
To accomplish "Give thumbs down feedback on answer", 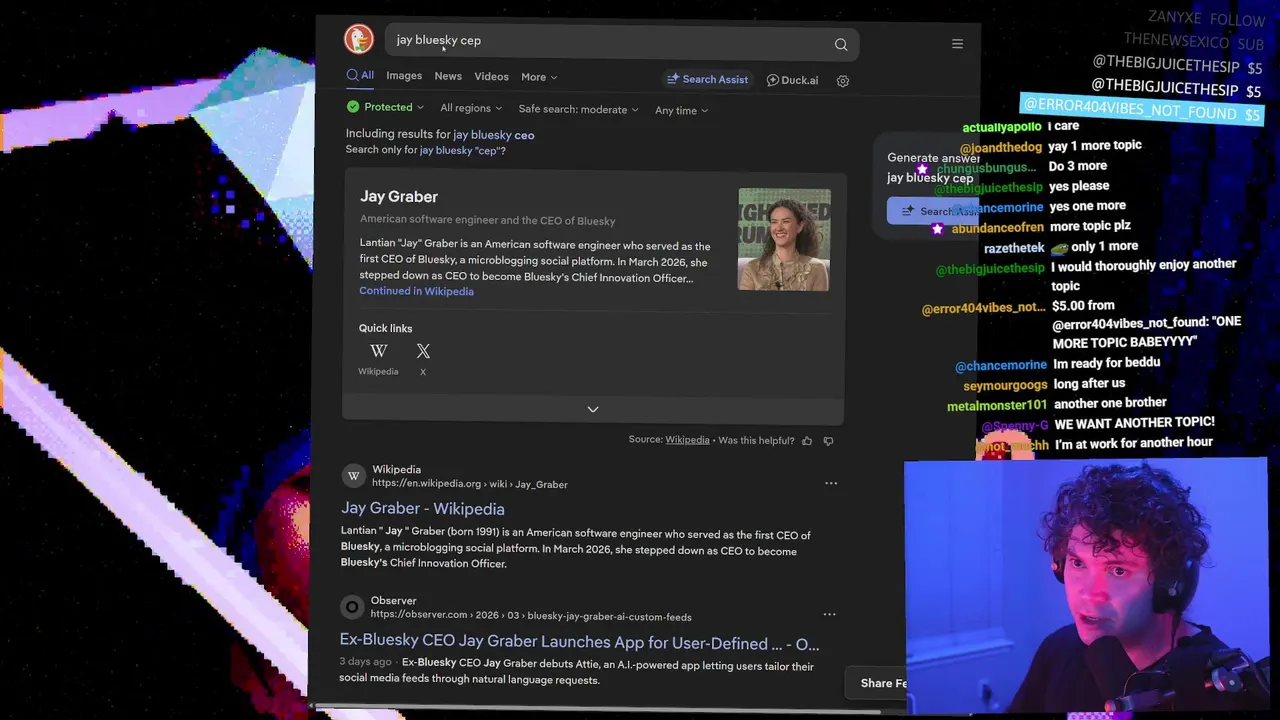I will pyautogui.click(x=828, y=441).
